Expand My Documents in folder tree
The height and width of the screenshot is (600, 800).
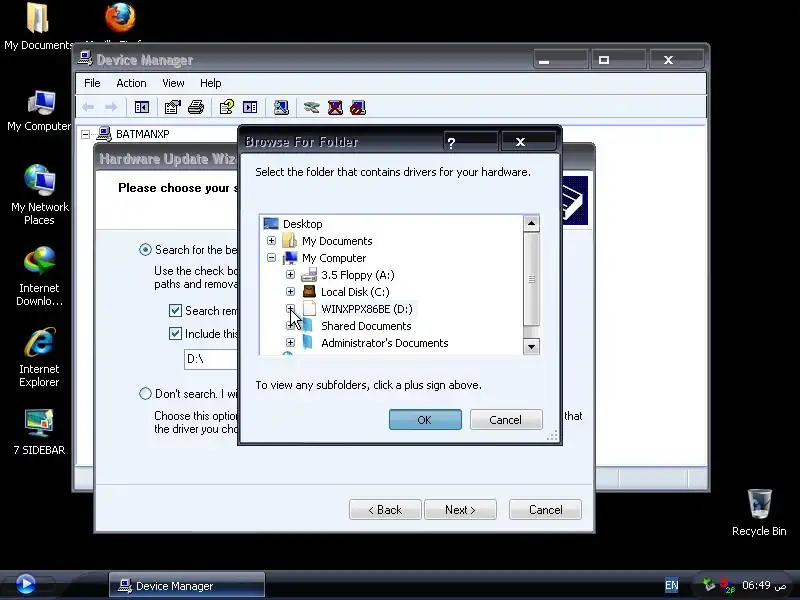click(x=271, y=240)
